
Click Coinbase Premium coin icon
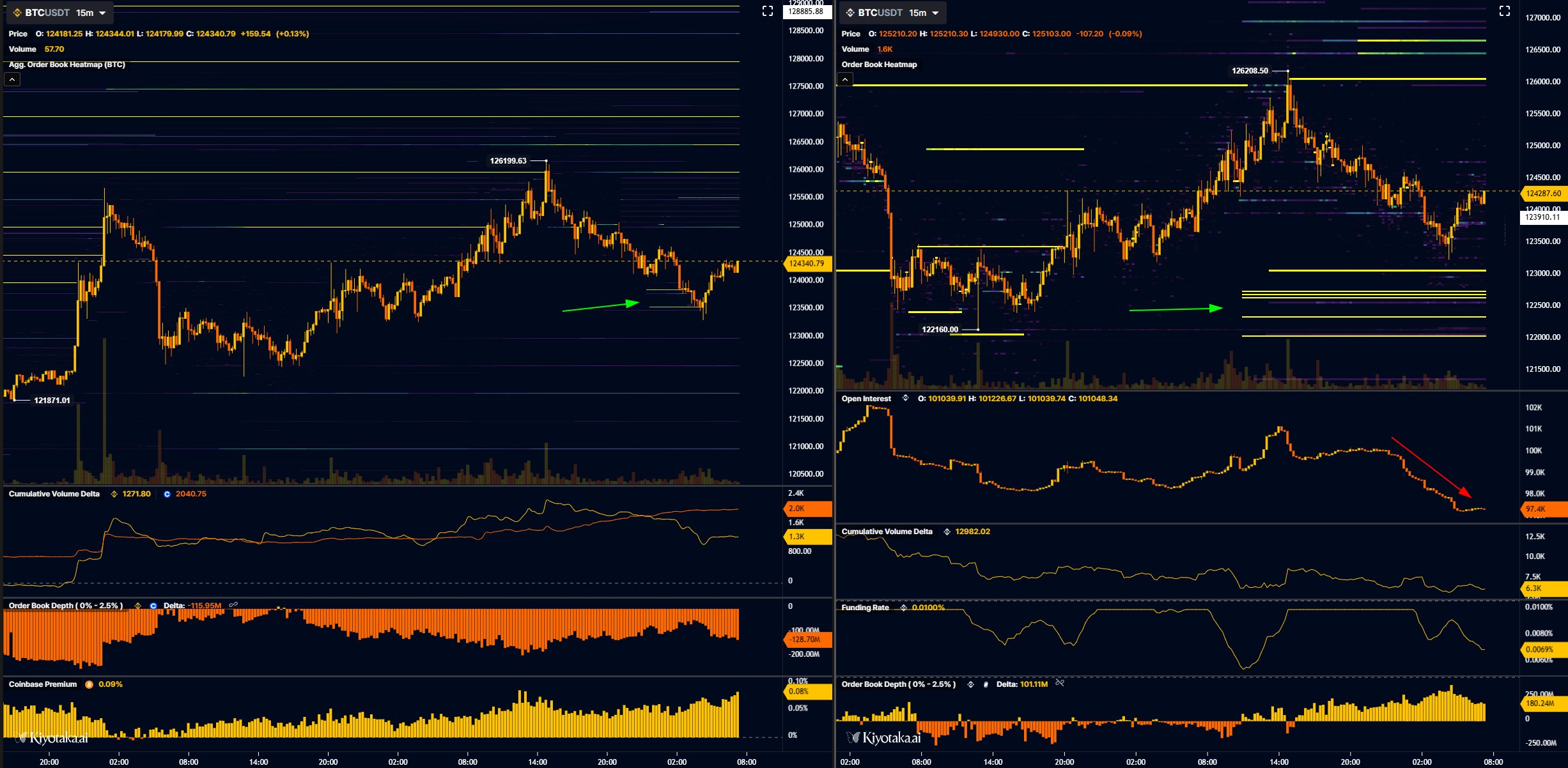coord(89,684)
